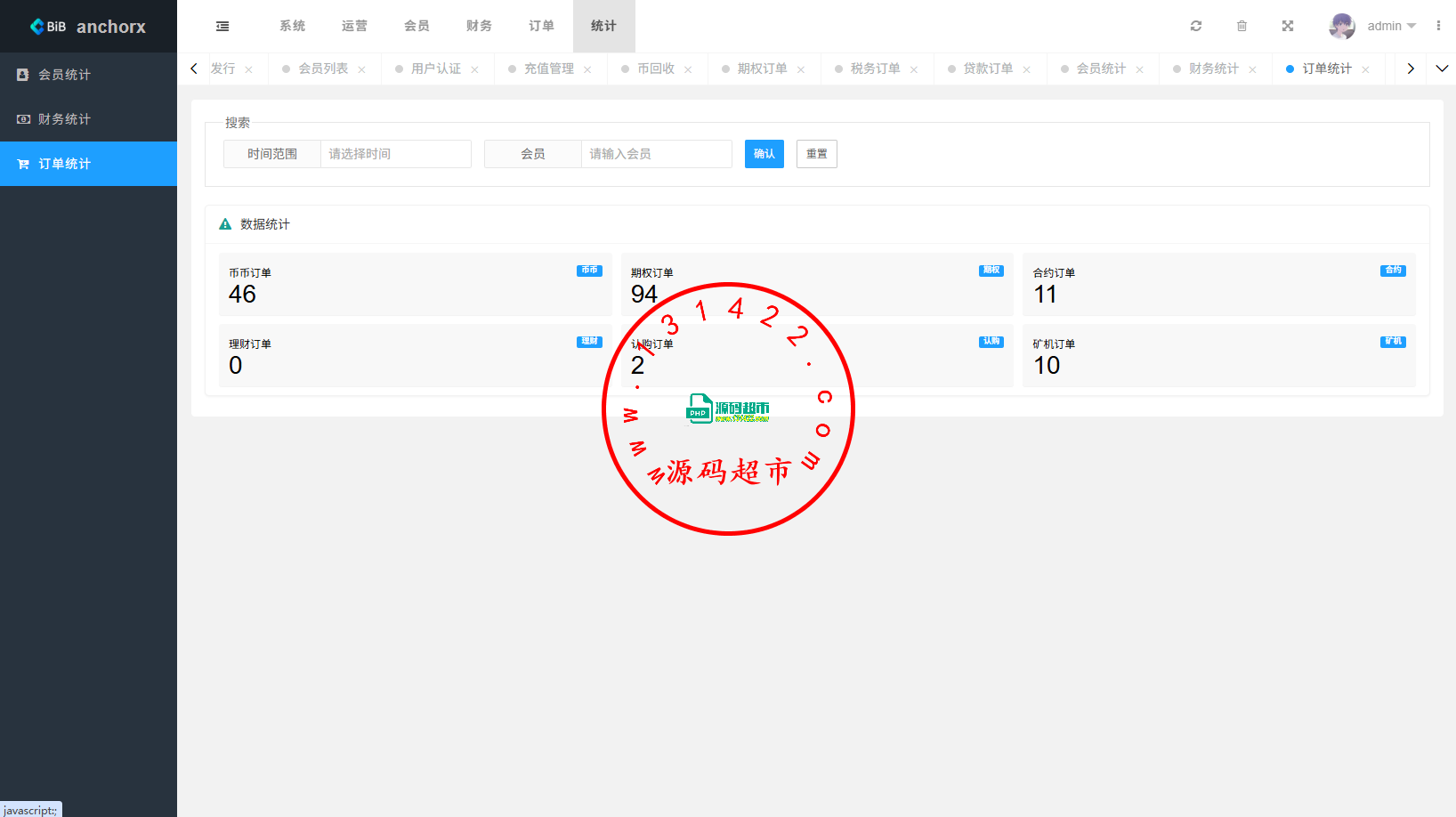Click the warning icon beside 数据统计
Image resolution: width=1456 pixels, height=817 pixels.
point(225,223)
